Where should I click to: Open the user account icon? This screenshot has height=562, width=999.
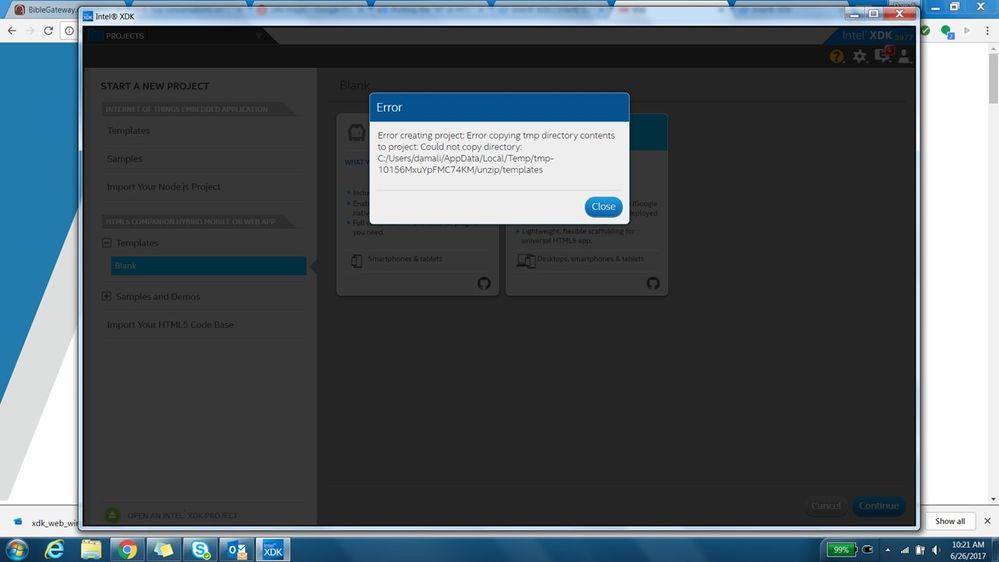point(904,57)
